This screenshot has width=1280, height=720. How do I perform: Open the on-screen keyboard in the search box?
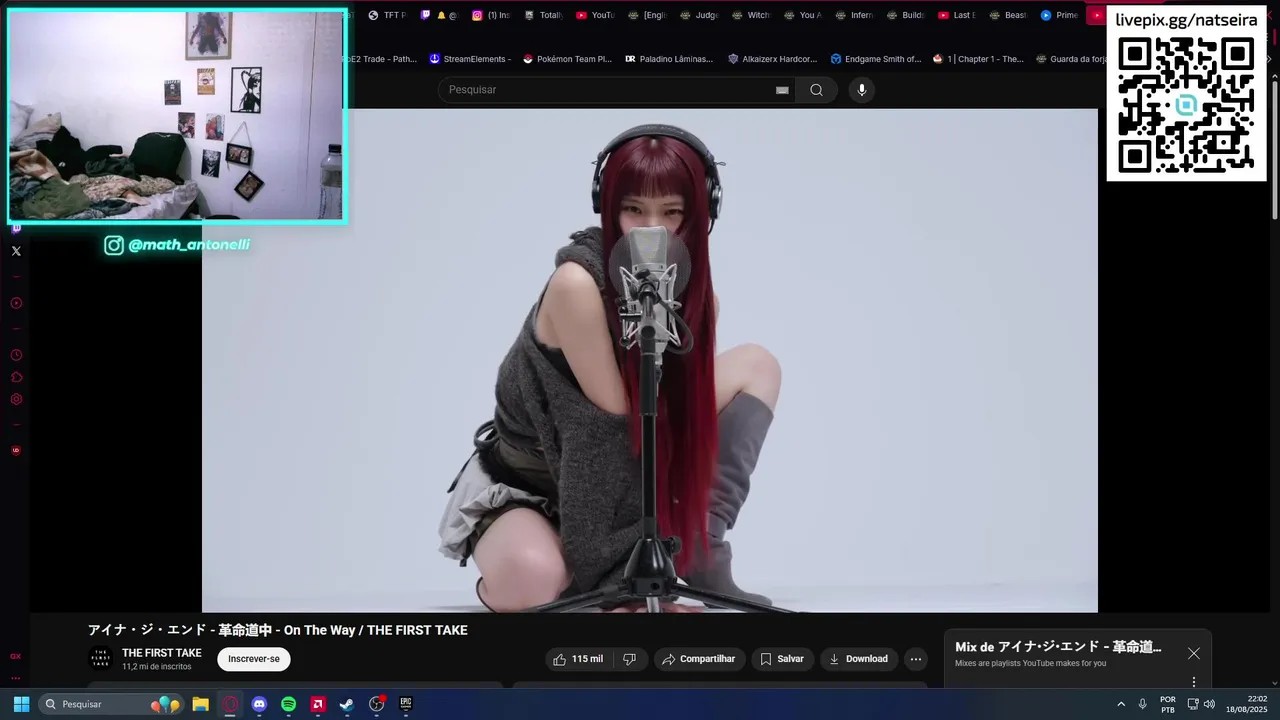pyautogui.click(x=782, y=90)
